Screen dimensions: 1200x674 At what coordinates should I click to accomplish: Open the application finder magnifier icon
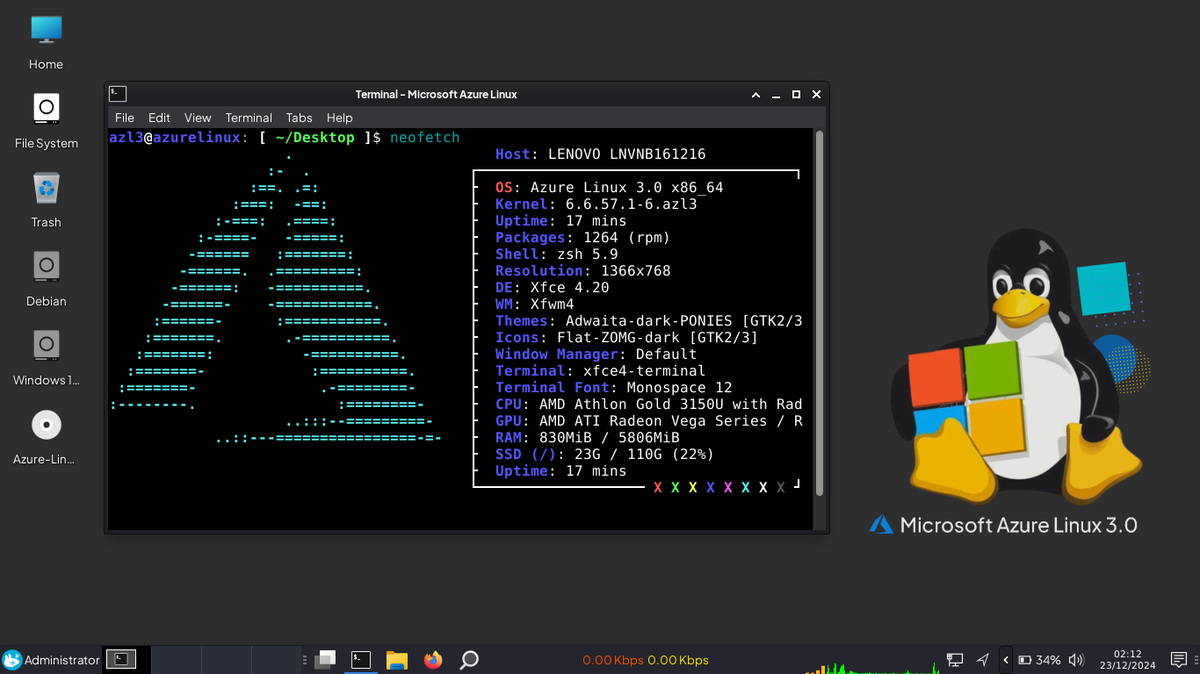pos(469,660)
